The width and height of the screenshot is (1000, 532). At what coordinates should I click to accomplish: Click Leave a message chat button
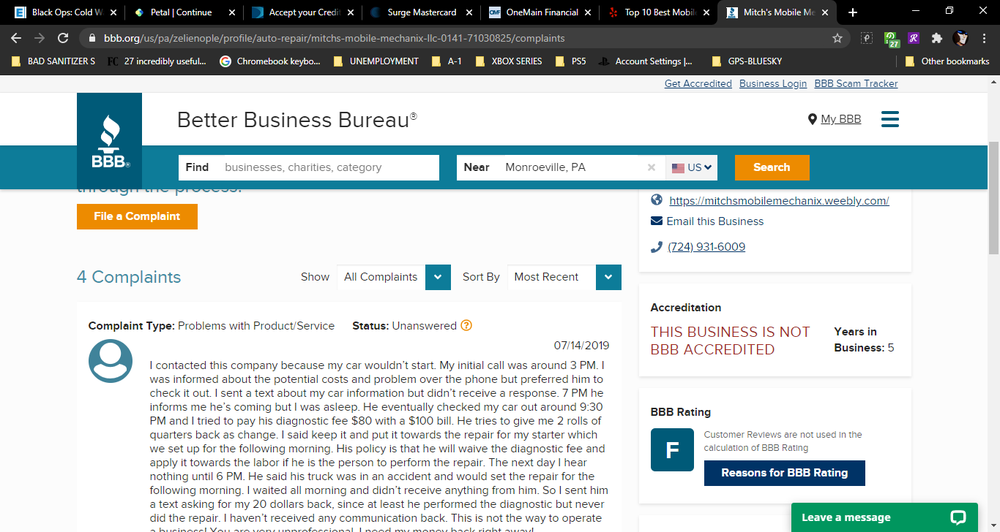click(884, 517)
